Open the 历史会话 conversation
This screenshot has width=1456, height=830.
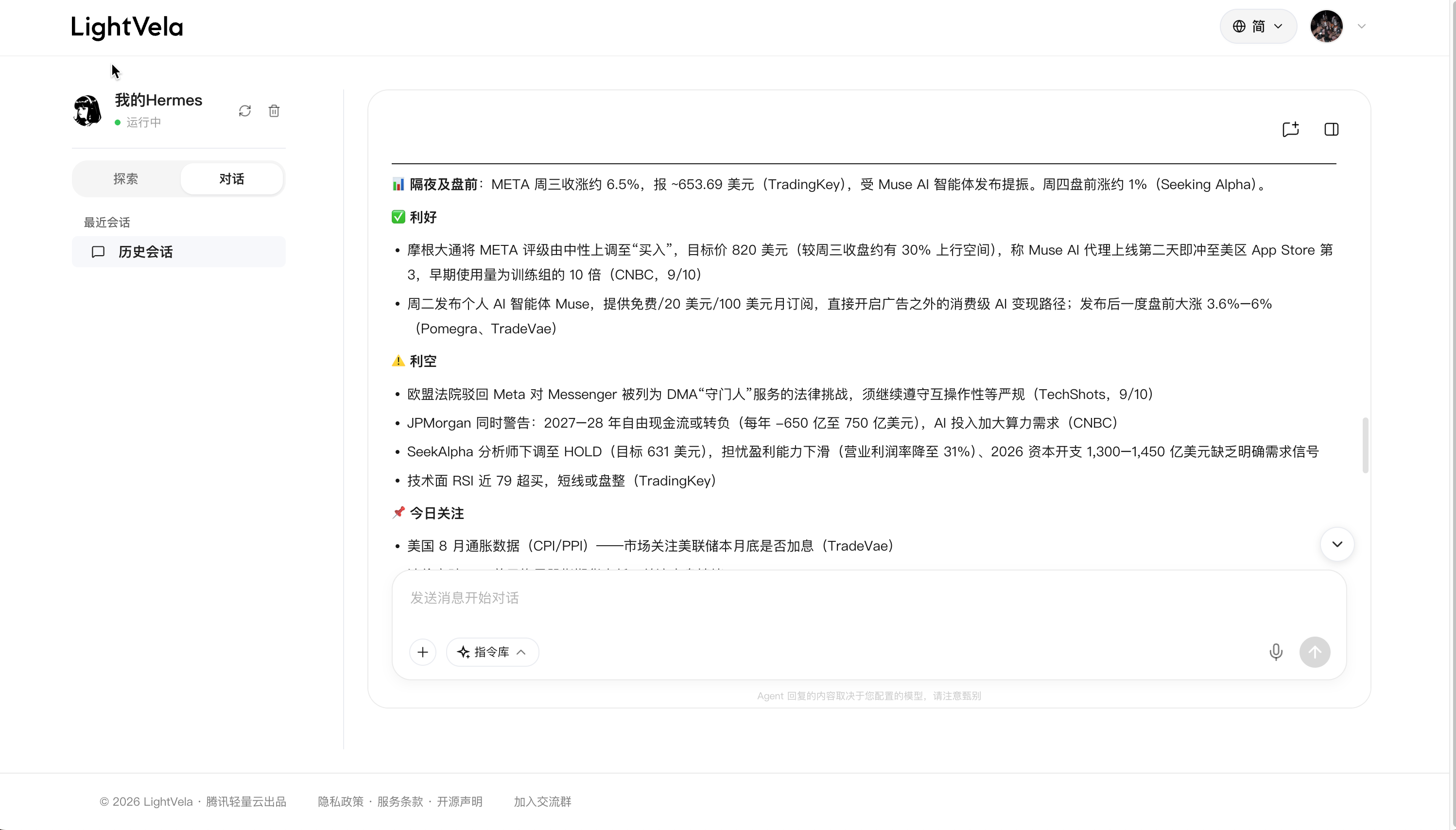pyautogui.click(x=178, y=251)
